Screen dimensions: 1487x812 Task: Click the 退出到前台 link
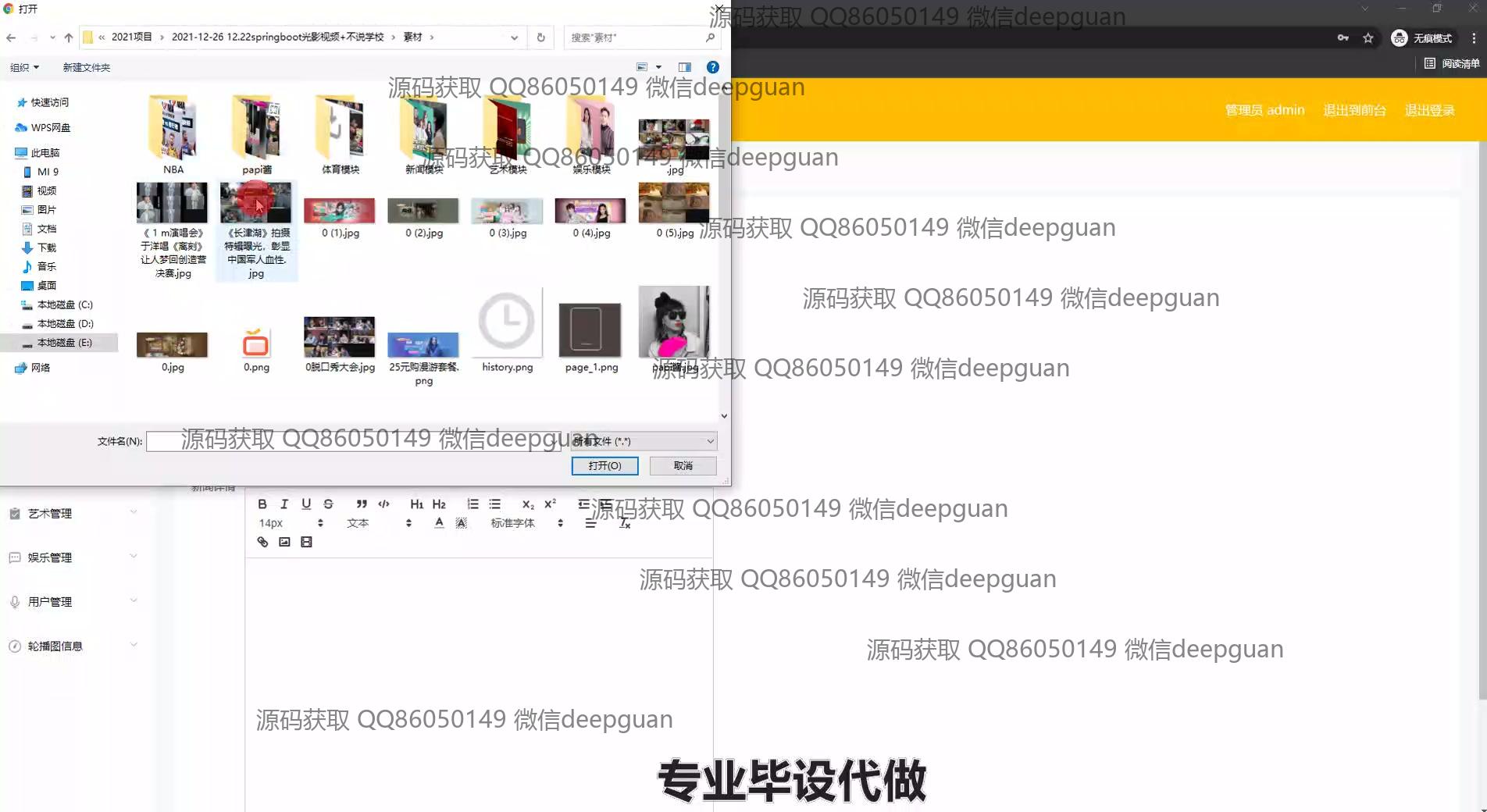(1354, 110)
